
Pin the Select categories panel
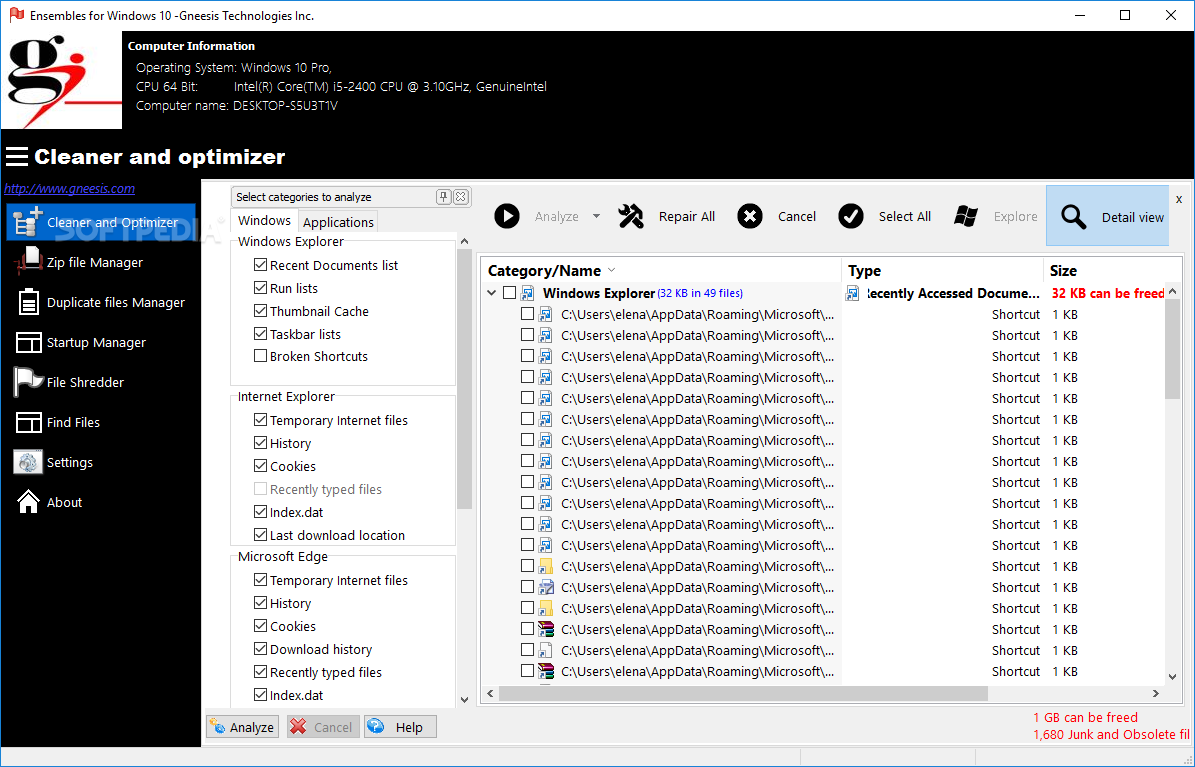444,197
